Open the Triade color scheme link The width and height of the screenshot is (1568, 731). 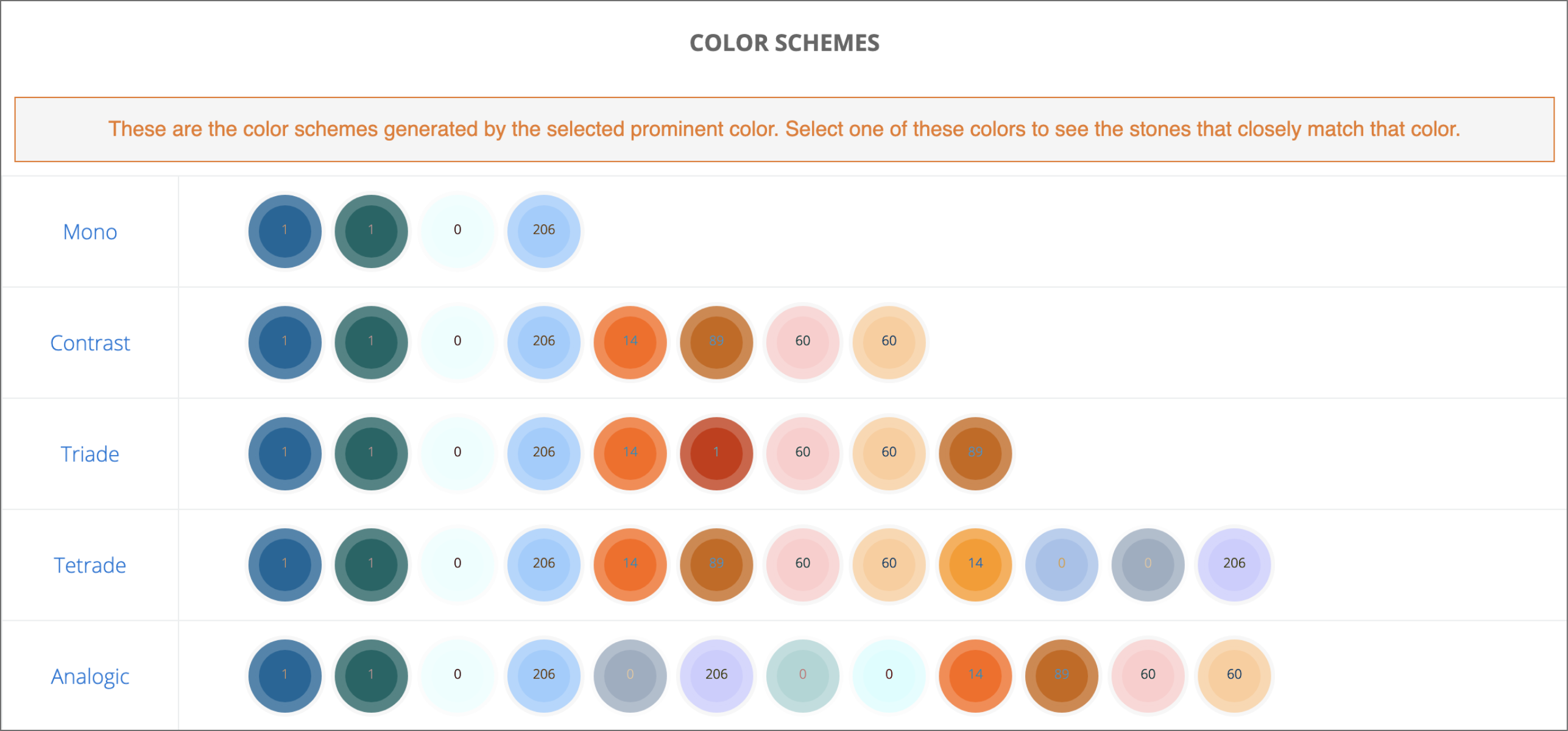point(90,454)
